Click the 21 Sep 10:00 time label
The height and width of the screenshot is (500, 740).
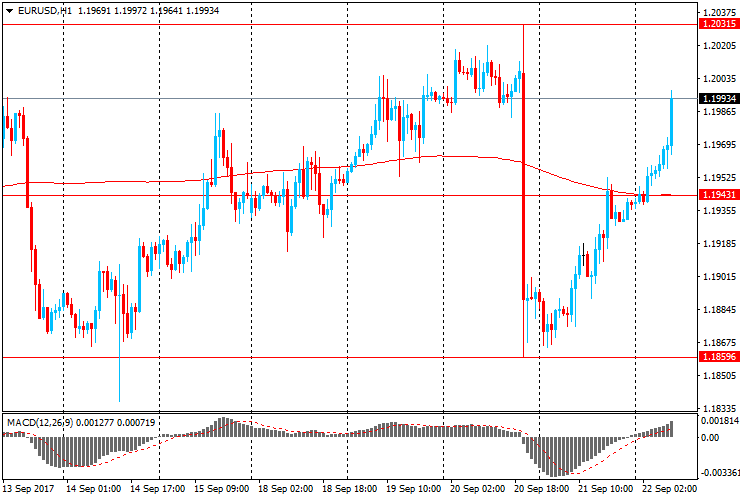tap(606, 489)
